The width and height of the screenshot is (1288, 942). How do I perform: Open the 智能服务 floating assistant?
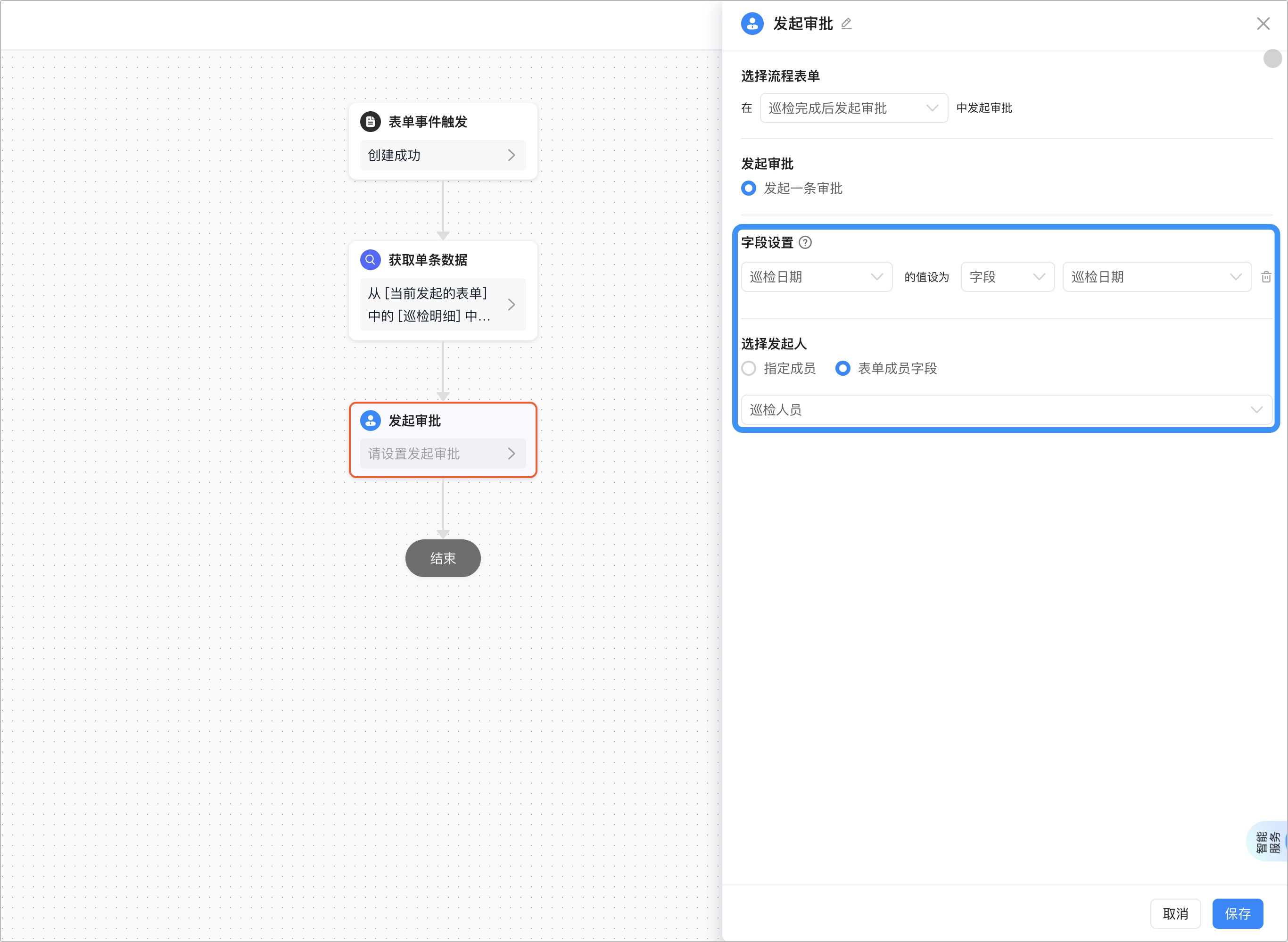(1267, 842)
